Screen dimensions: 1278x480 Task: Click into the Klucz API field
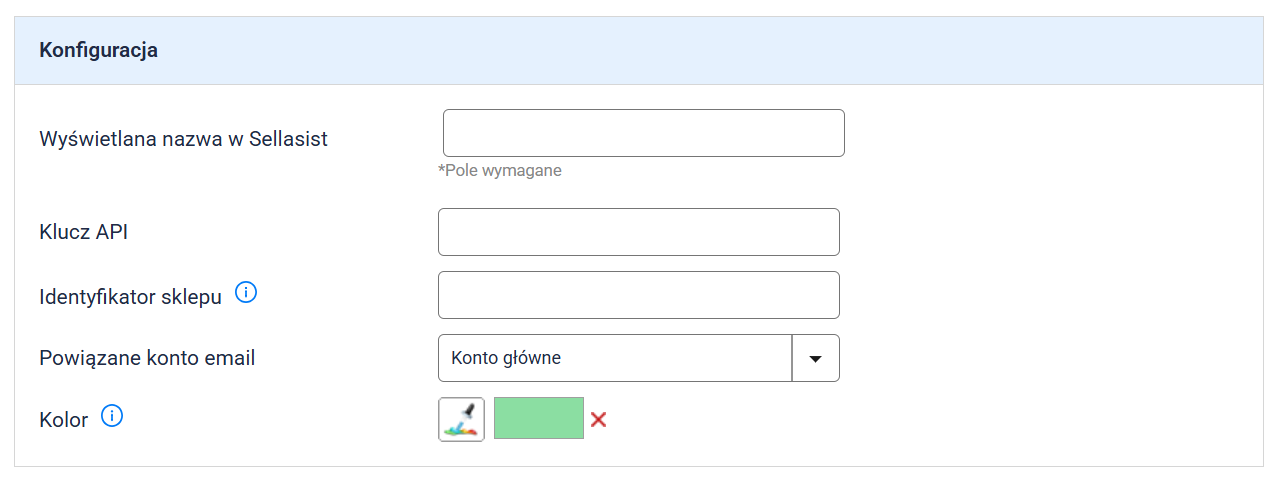[638, 232]
